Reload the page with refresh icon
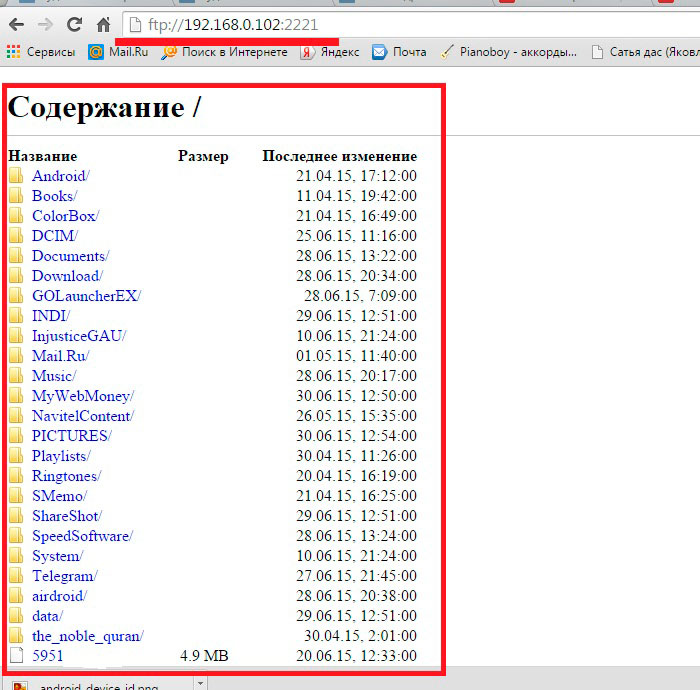The image size is (700, 690). tap(74, 24)
